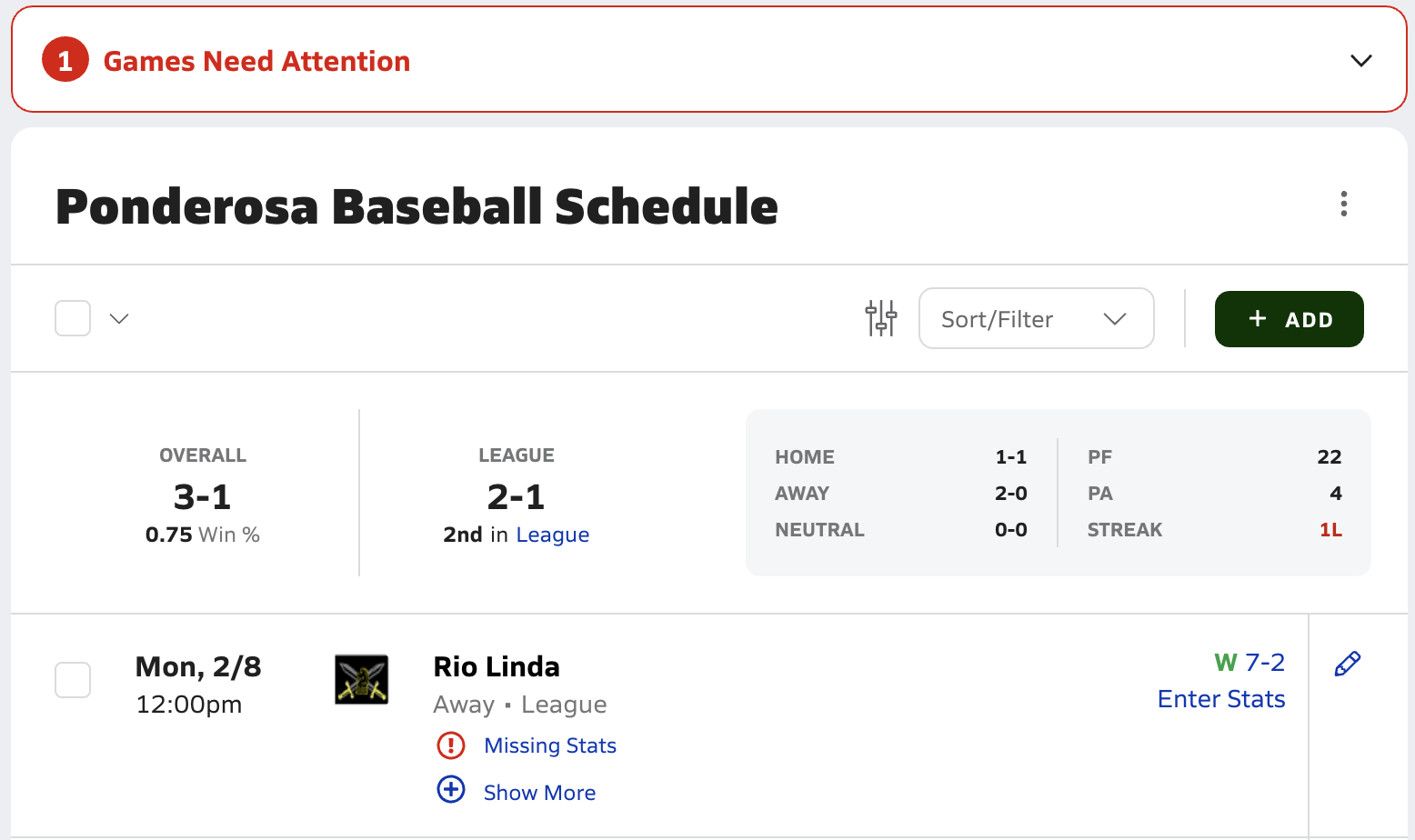This screenshot has height=840, width=1415.
Task: Click the Enter Stats link
Action: (x=1221, y=699)
